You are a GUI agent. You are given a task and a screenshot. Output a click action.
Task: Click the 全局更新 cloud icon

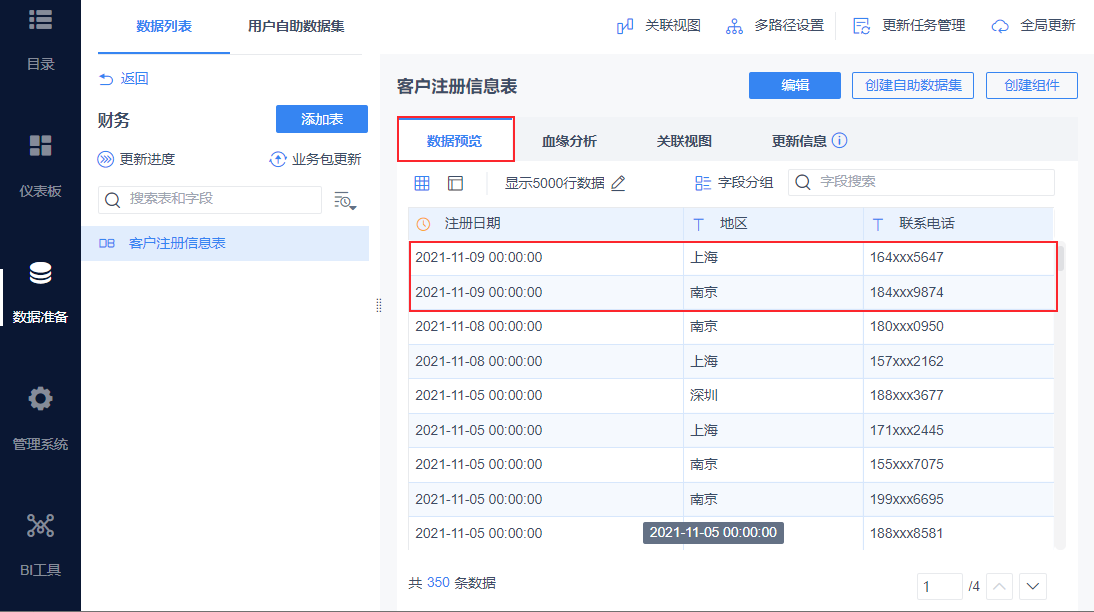coord(1000,27)
